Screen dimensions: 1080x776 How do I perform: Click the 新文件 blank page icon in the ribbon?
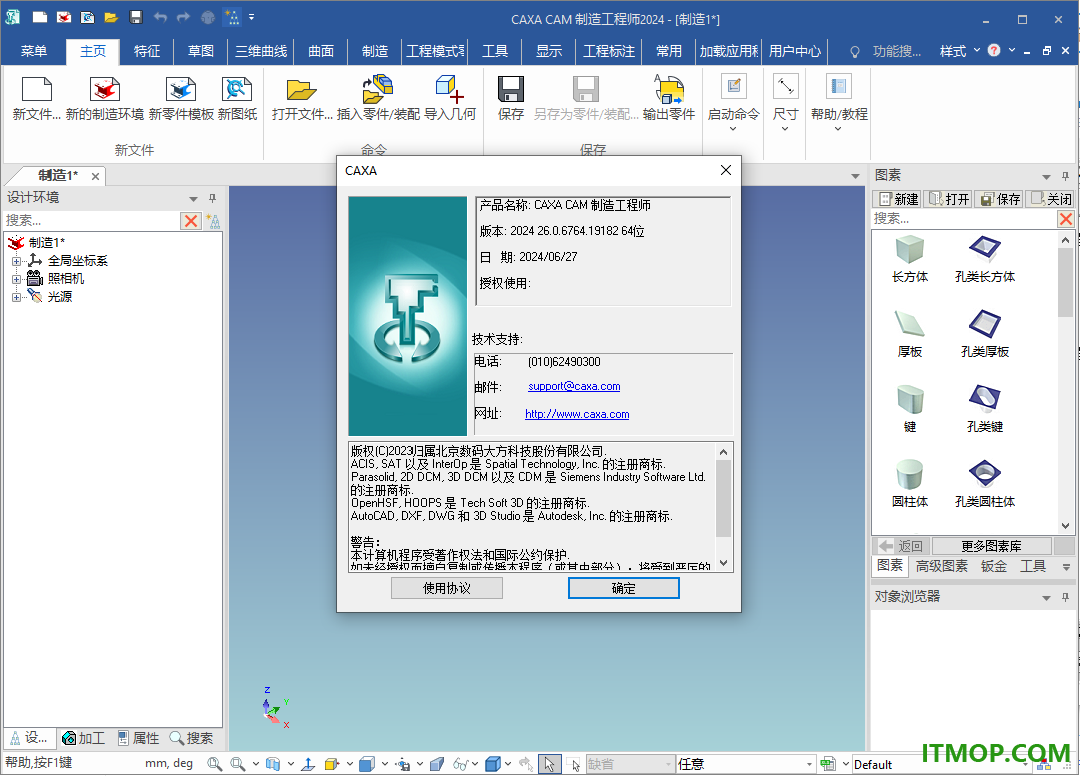pyautogui.click(x=37, y=90)
